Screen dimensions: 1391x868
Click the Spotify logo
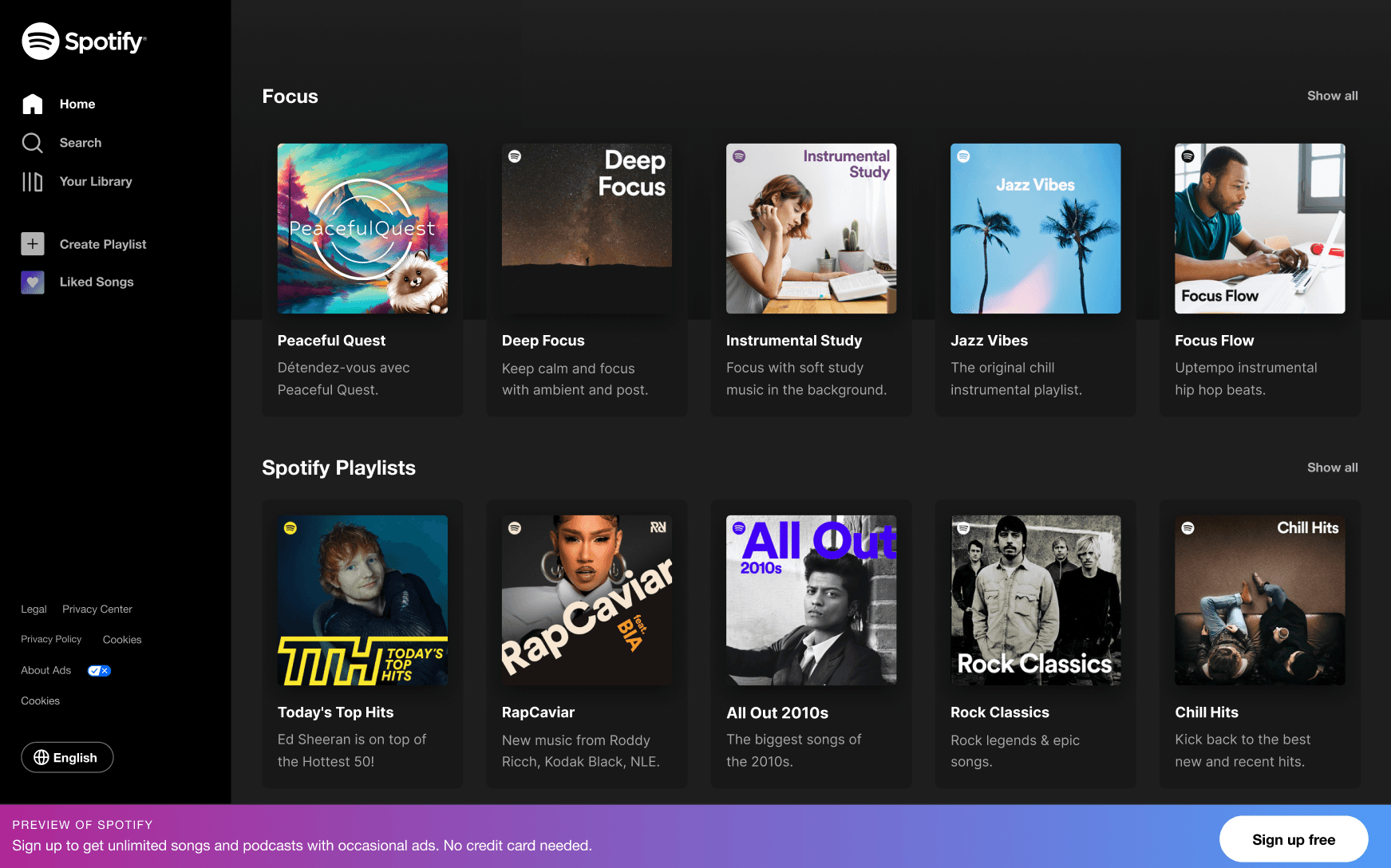84,41
